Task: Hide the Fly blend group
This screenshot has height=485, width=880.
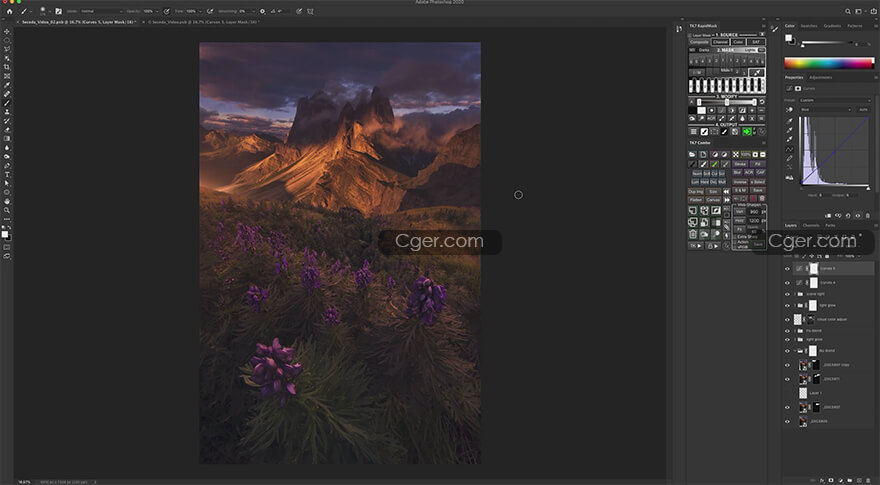Action: tap(787, 331)
